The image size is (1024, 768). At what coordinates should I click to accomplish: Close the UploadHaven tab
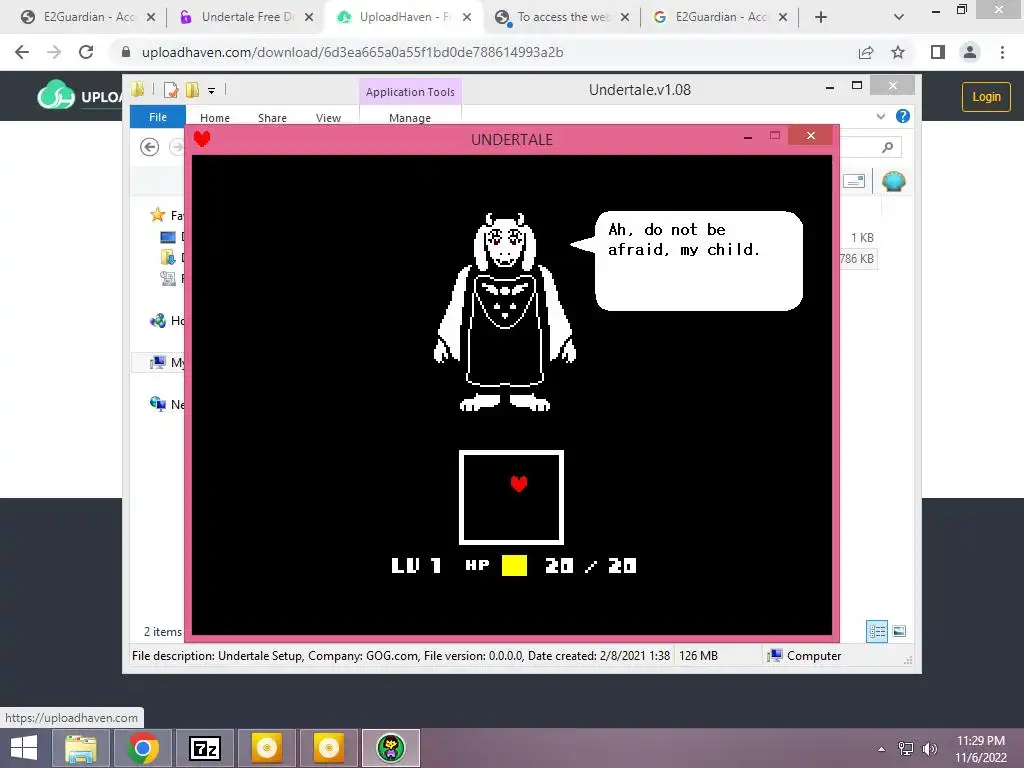[467, 18]
